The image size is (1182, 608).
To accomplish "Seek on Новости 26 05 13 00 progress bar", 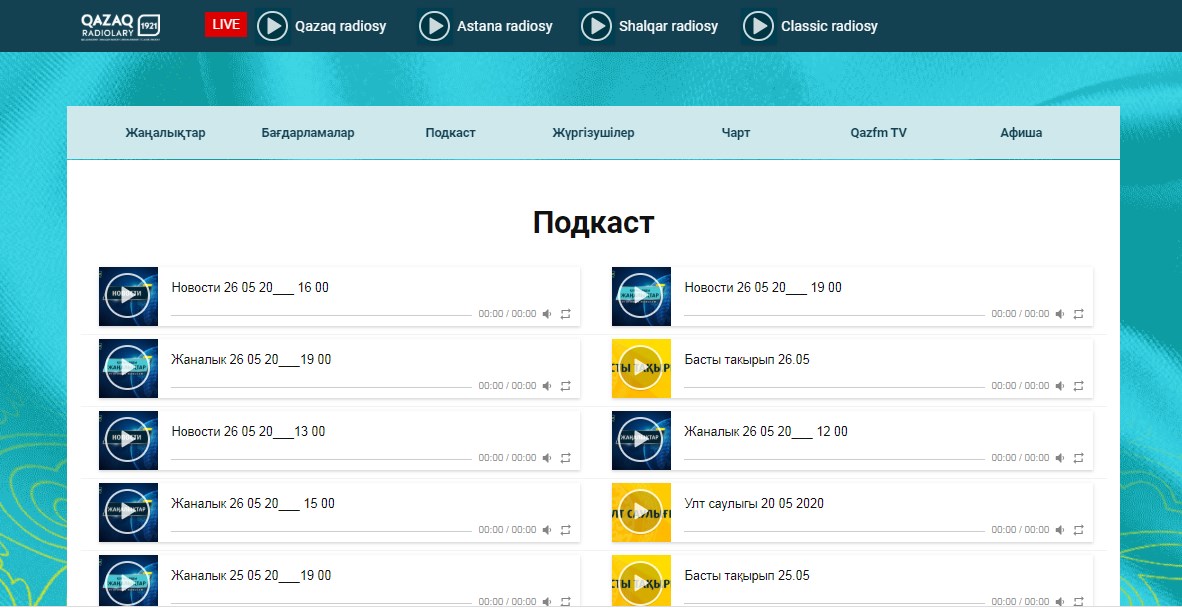I will pyautogui.click(x=321, y=459).
